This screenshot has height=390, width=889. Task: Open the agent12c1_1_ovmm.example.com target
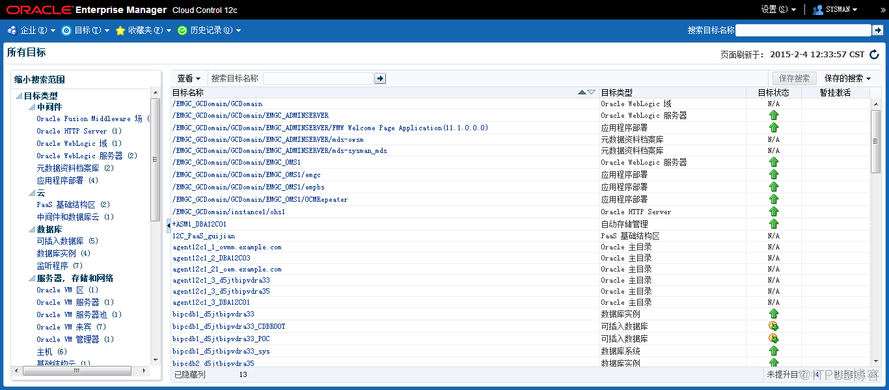(227, 248)
